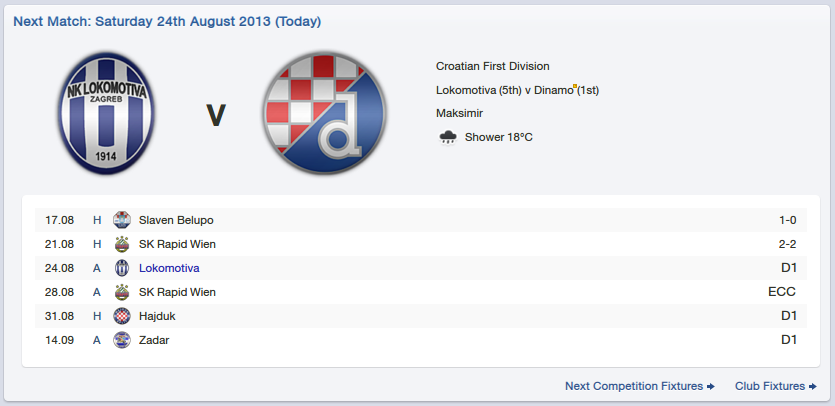835x406 pixels.
Task: Click Lokomotiva (5th) v Dinamo (1st) text
Action: (518, 90)
